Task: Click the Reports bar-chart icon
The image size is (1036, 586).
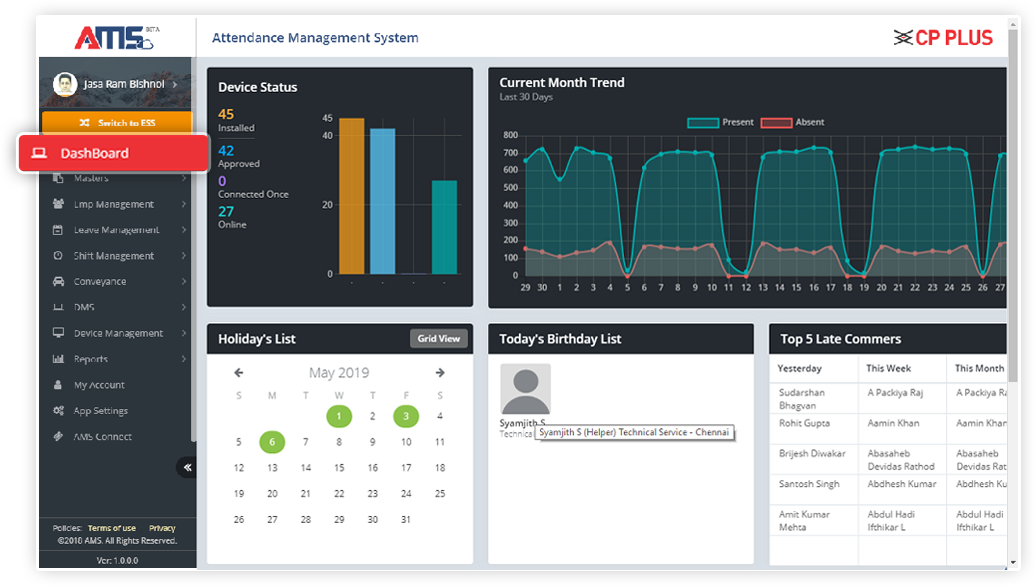Action: 58,359
